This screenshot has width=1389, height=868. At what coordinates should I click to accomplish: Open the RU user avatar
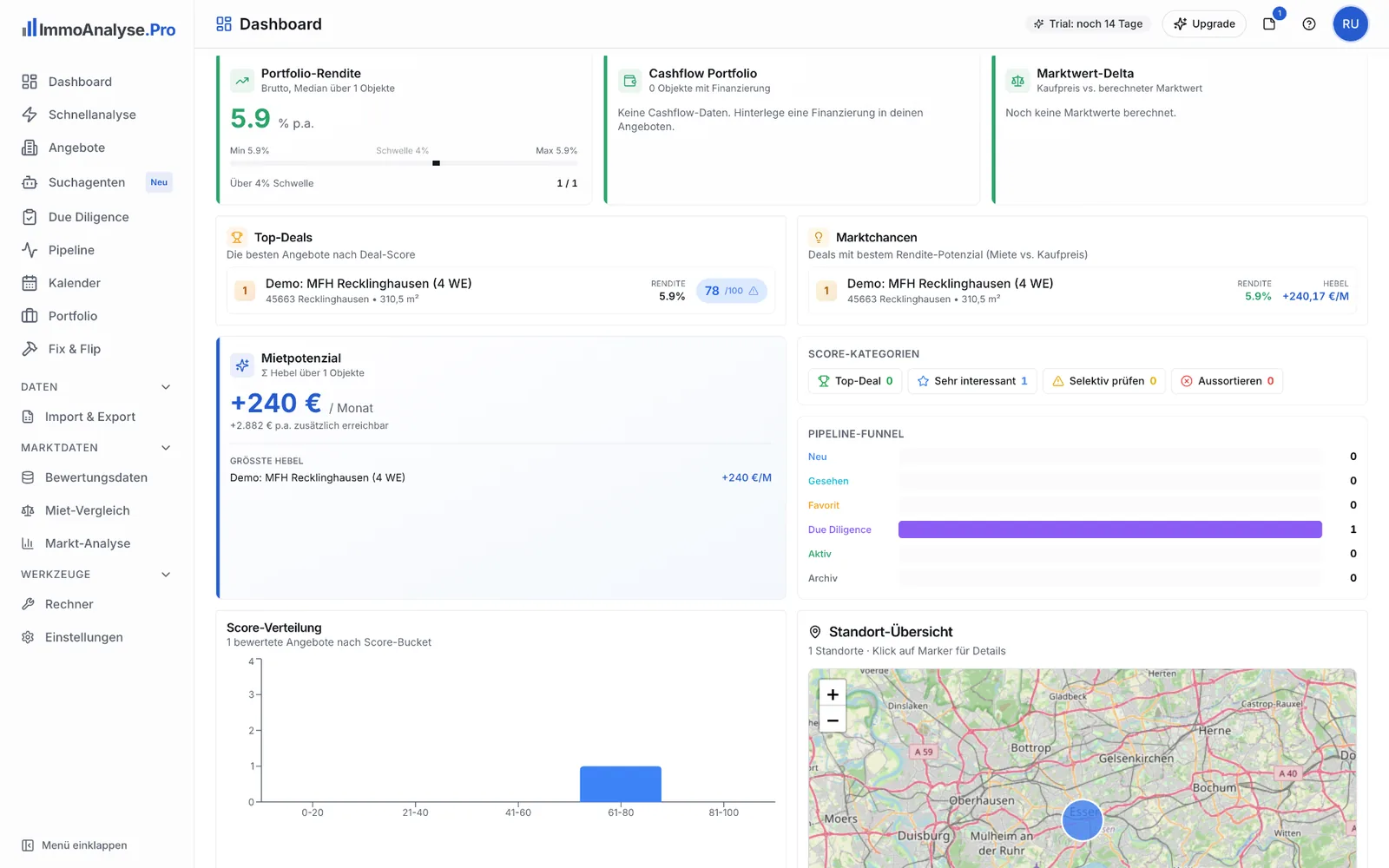click(1350, 23)
